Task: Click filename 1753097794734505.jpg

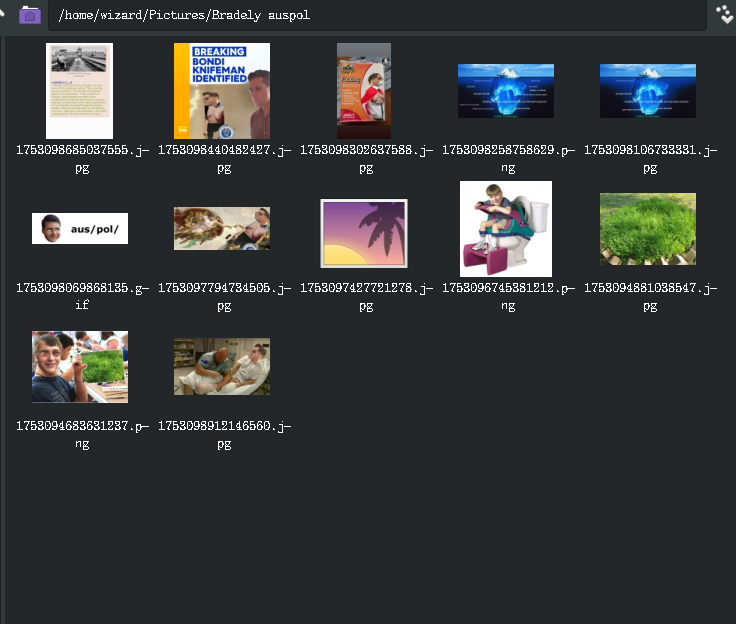Action: pyautogui.click(x=224, y=296)
